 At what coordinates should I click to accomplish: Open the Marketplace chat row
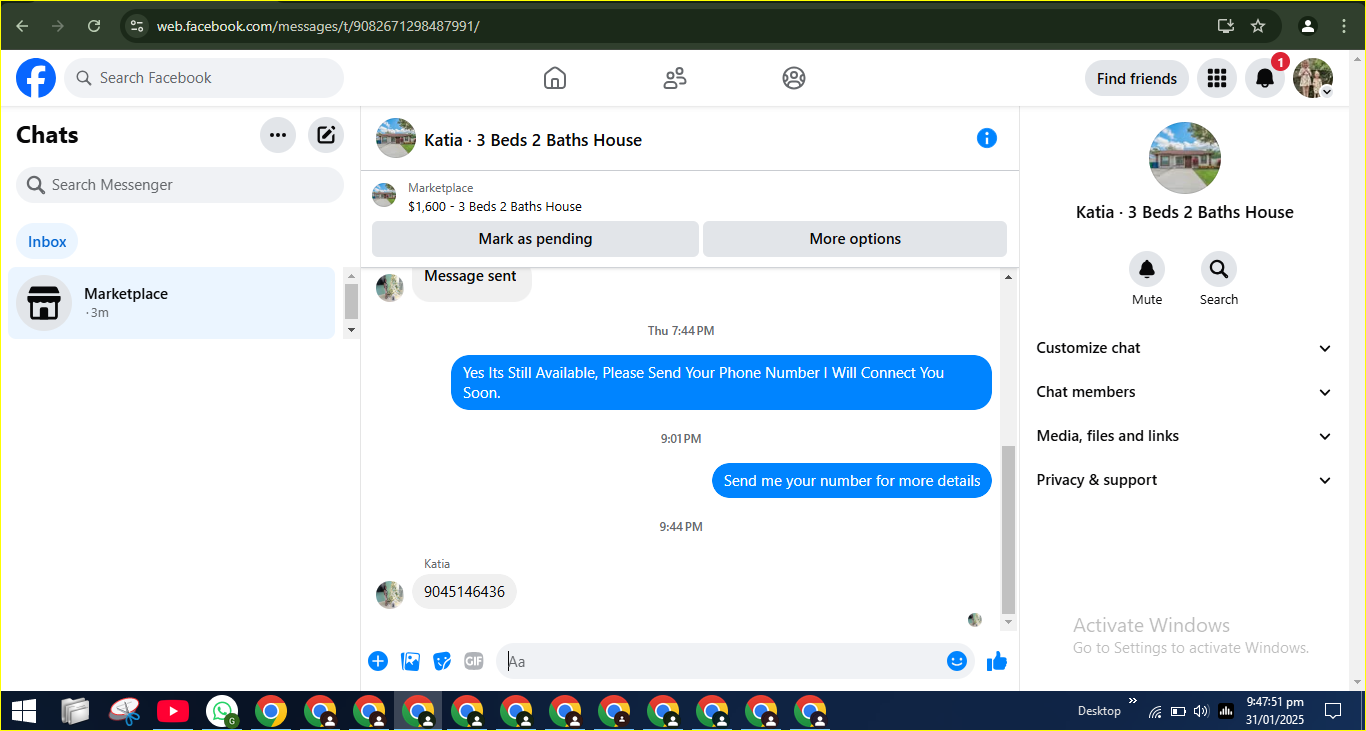pyautogui.click(x=171, y=303)
